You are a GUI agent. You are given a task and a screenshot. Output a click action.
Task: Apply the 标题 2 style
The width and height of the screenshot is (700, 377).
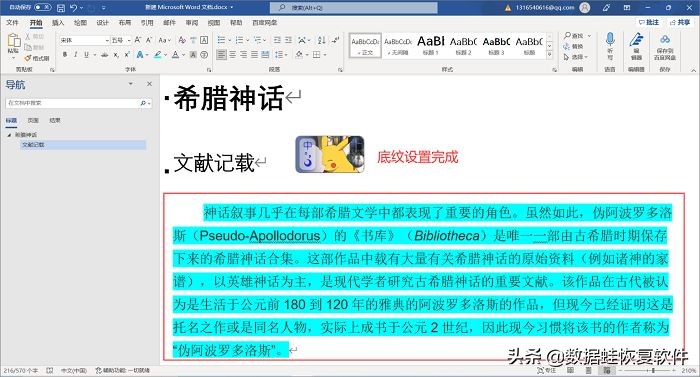coord(463,45)
